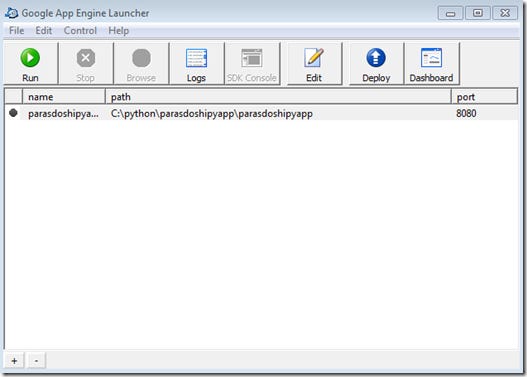Viewport: 527px width, 377px height.
Task: Open the Dashboard
Action: point(432,64)
